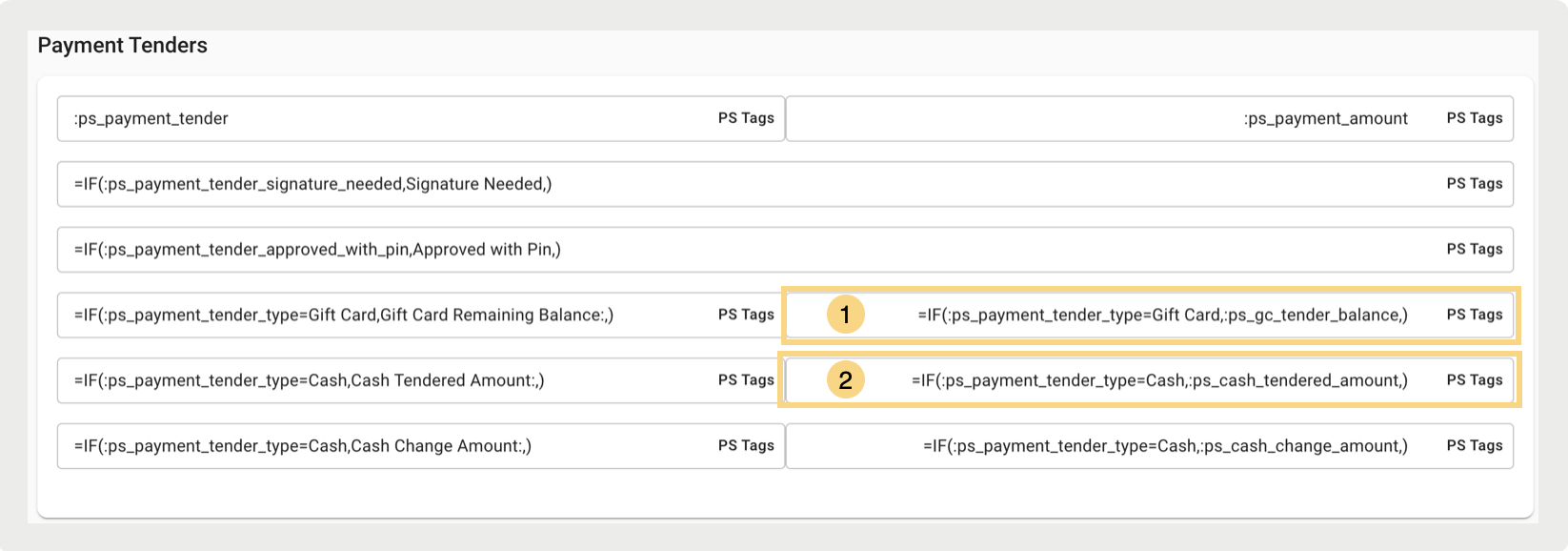1568x551 pixels.
Task: Open PS Tags in Signature Needed row
Action: click(1475, 184)
